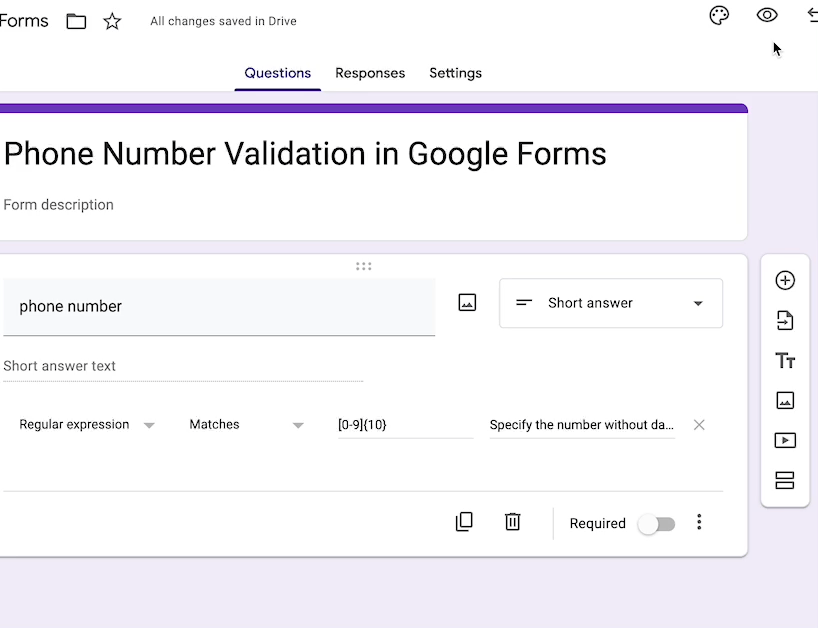Insert image into phone number question
818x628 pixels.
(467, 303)
